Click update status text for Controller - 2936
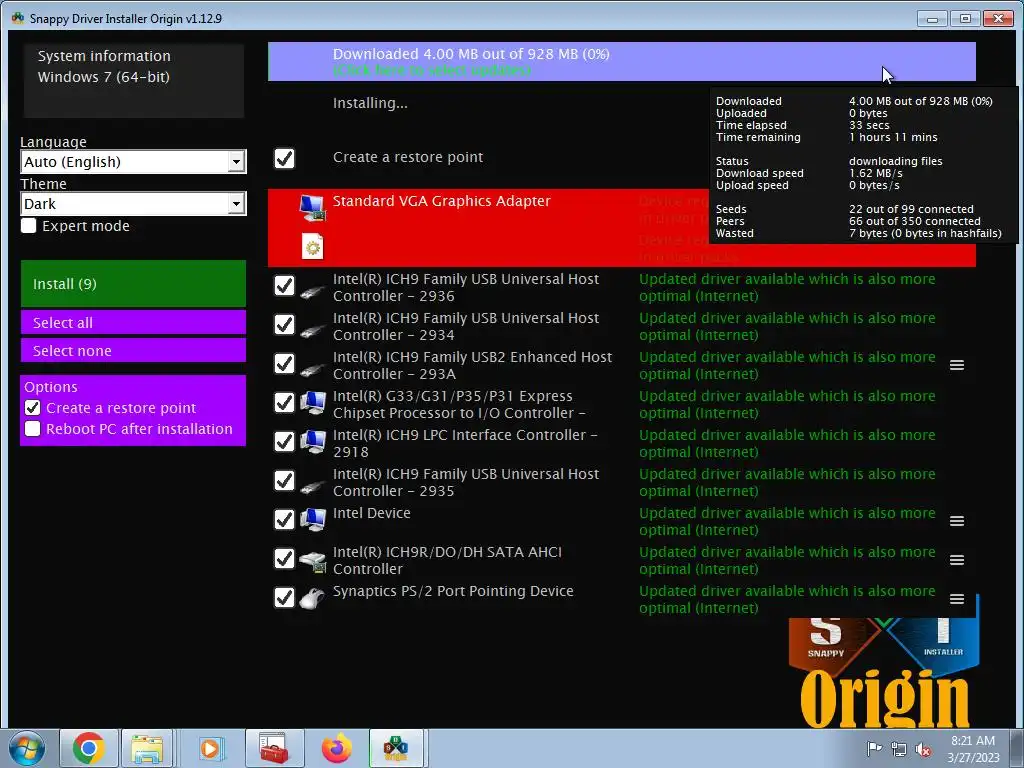The width and height of the screenshot is (1024, 768). click(787, 287)
